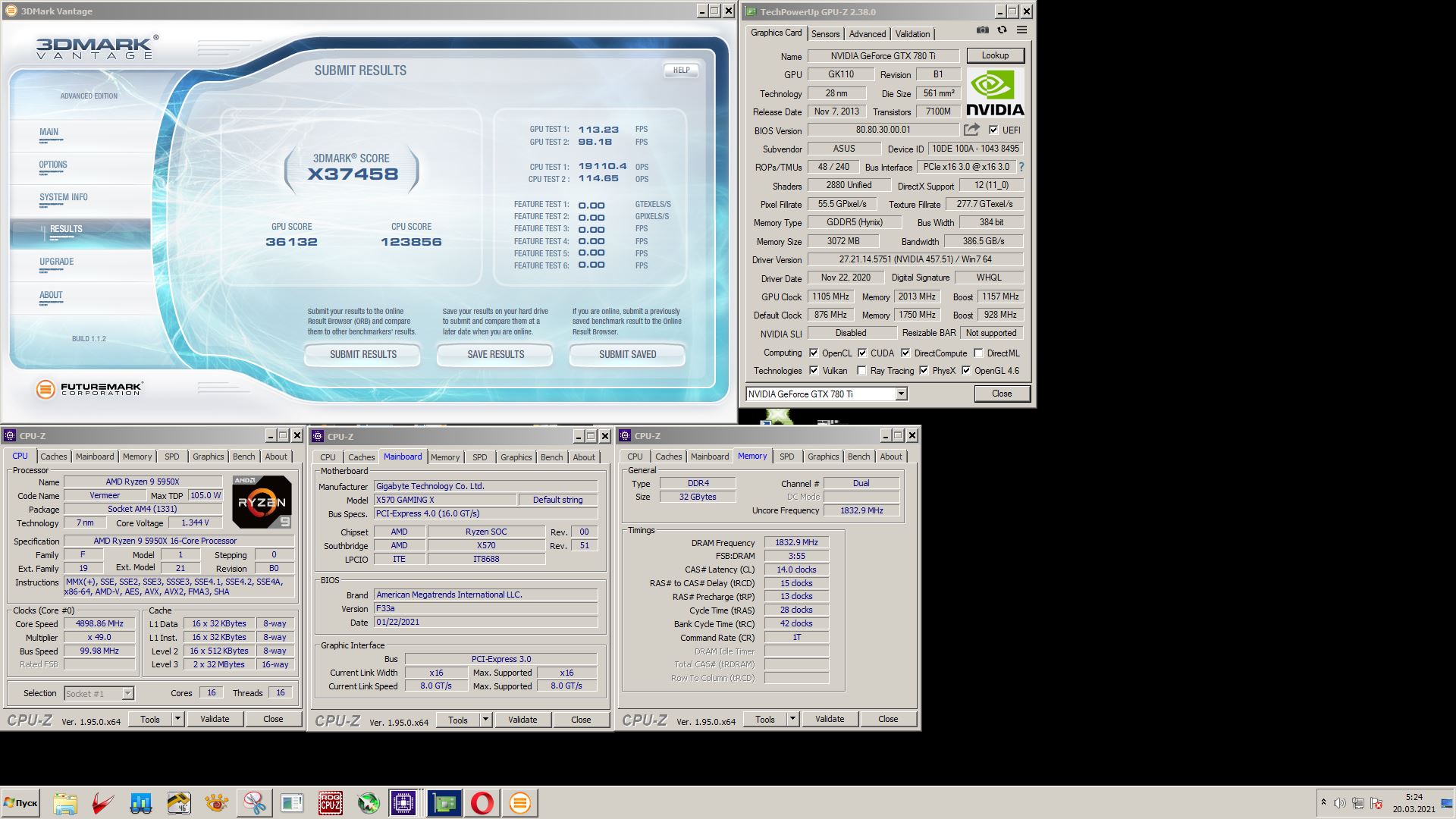
Task: Click the Futuremark Corporation logo
Action: (89, 388)
